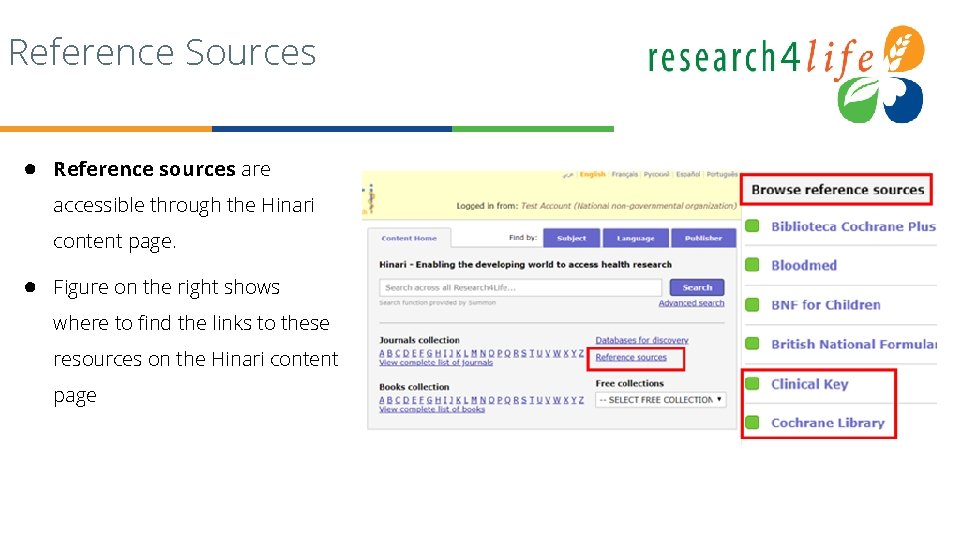Open the Advanced search link
The width and height of the screenshot is (960, 540).
691,303
